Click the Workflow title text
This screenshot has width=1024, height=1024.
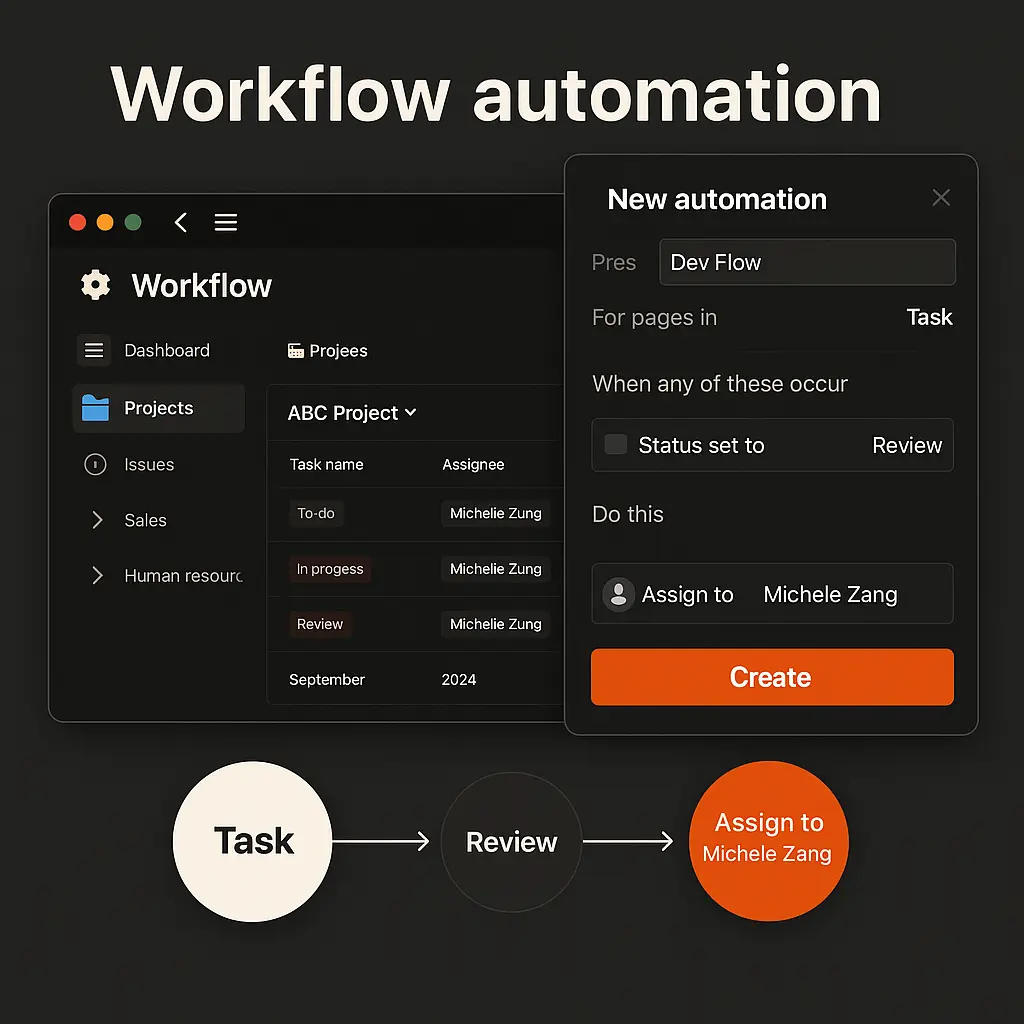click(202, 285)
